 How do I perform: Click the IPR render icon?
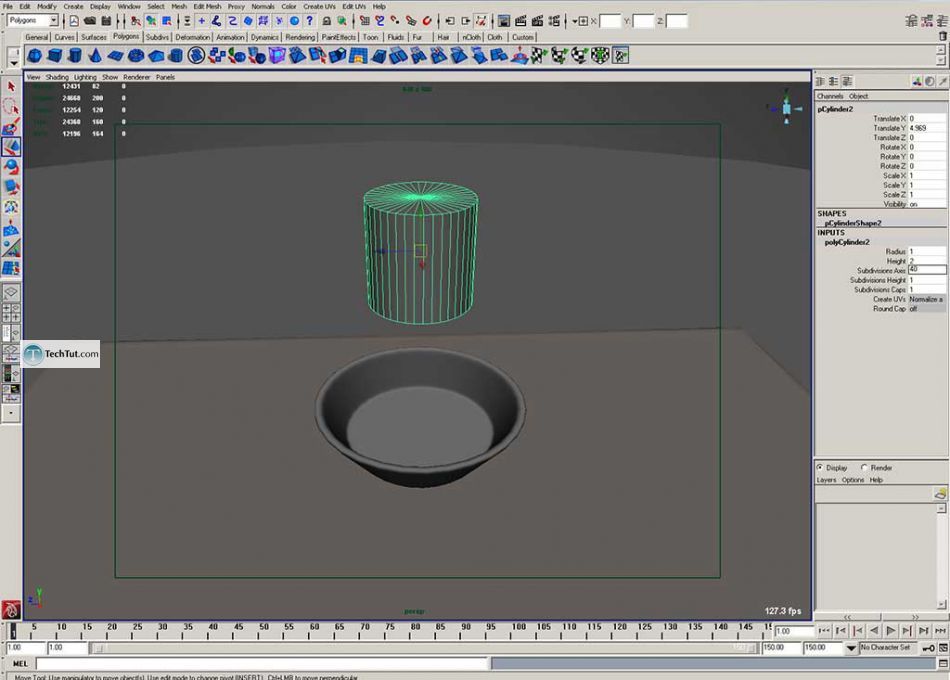coord(537,21)
